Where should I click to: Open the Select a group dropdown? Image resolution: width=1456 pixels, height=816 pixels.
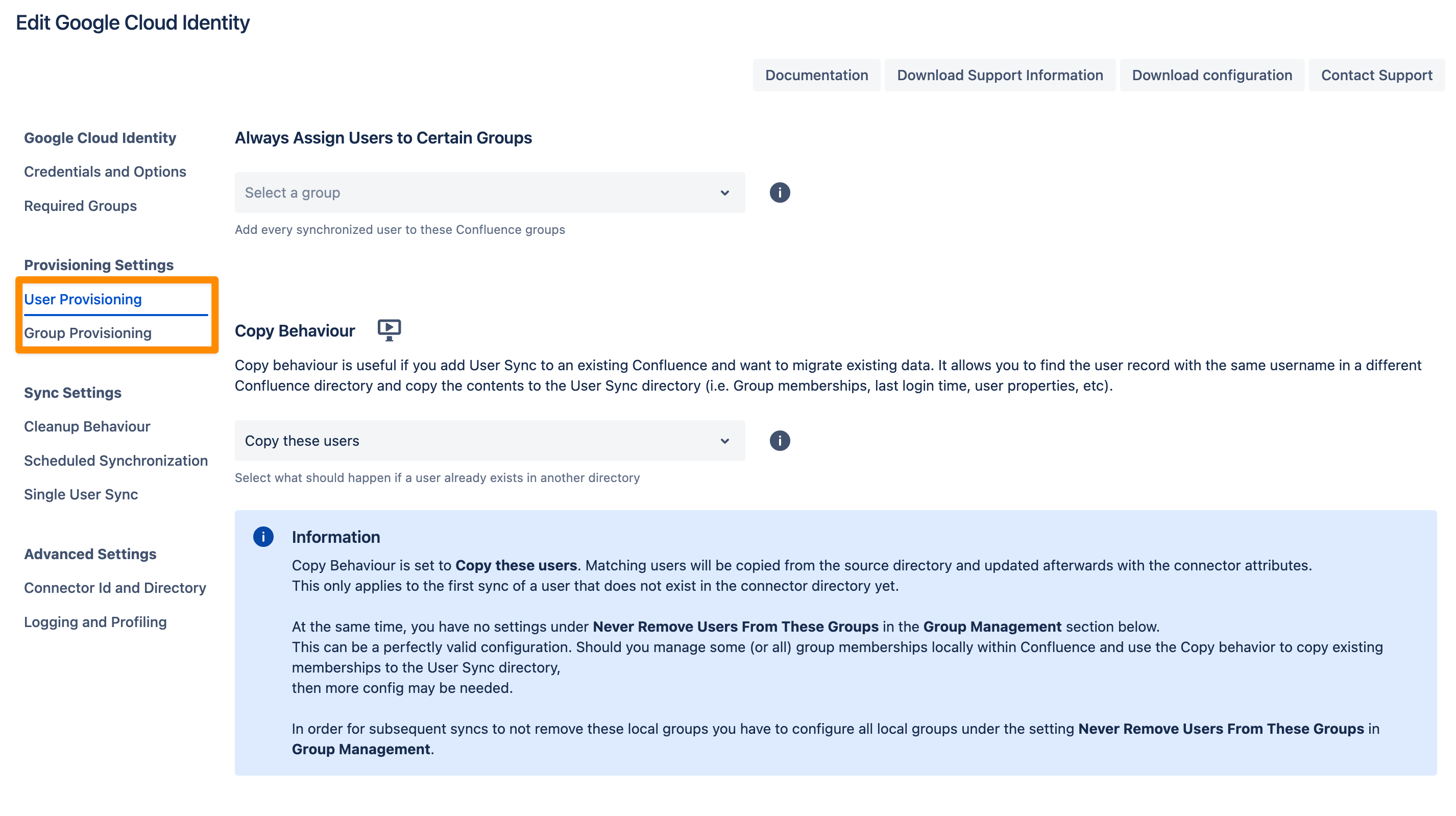490,193
